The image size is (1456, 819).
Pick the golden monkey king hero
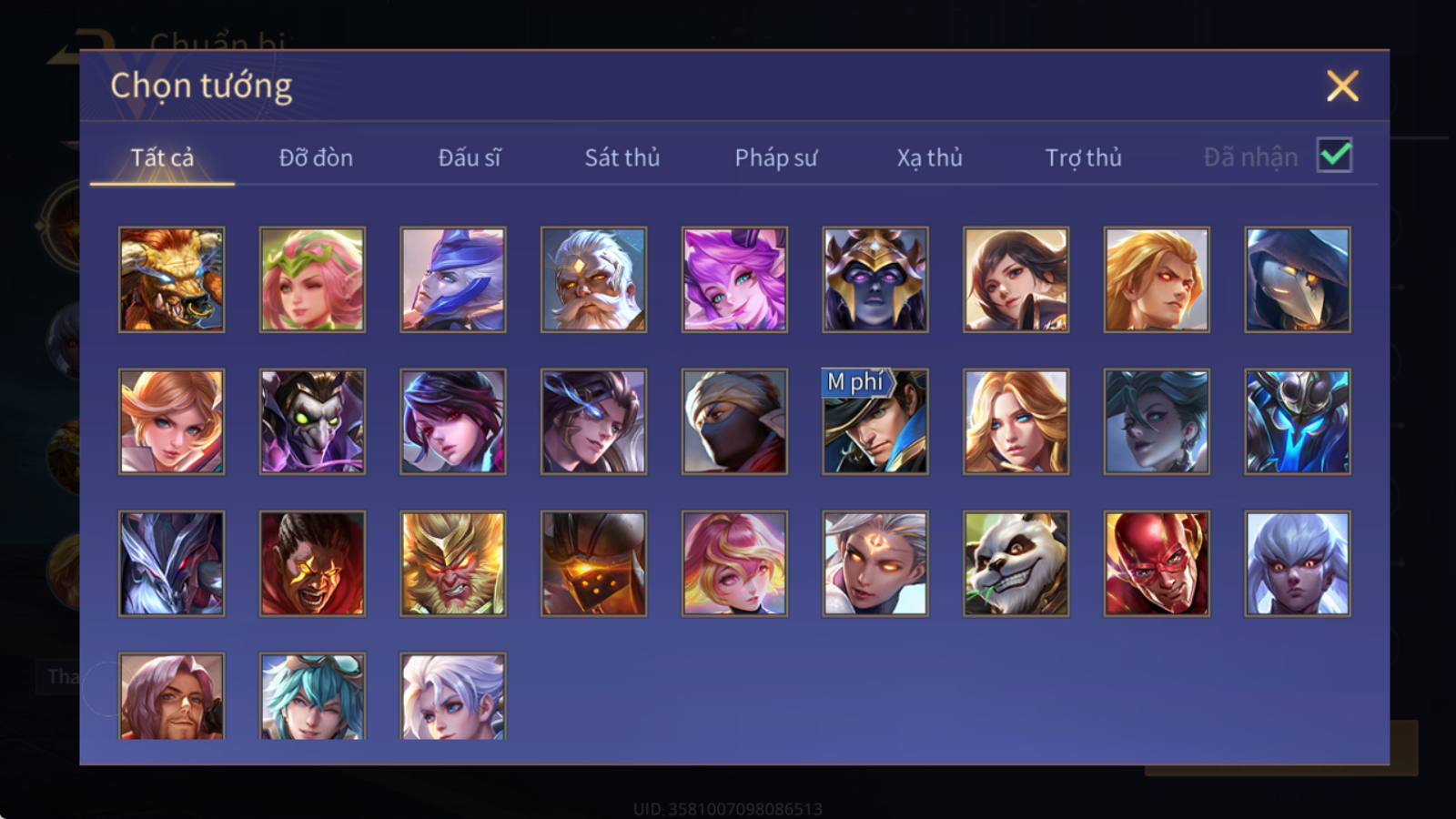[453, 563]
